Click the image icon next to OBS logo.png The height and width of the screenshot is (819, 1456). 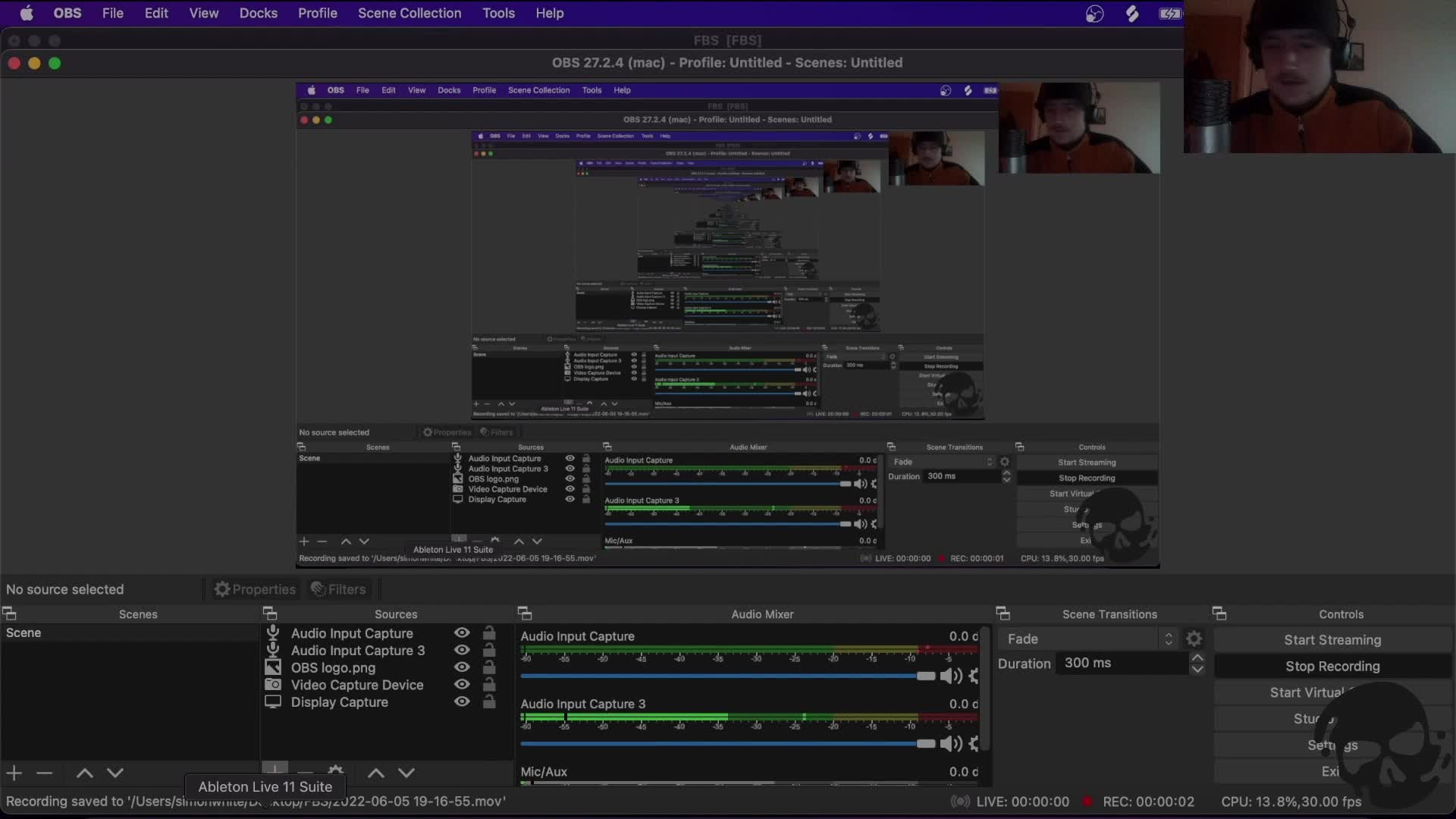(x=273, y=667)
